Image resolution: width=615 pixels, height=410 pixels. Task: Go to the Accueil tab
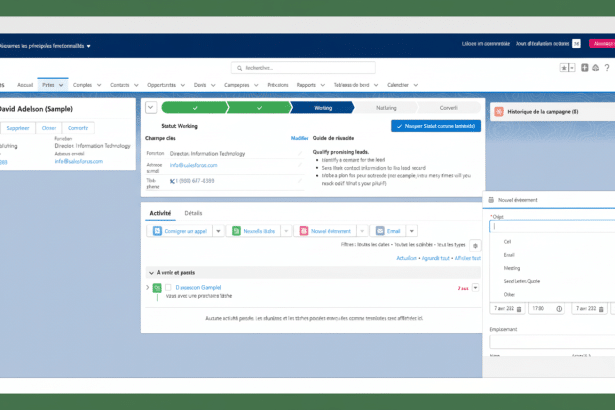coord(25,85)
